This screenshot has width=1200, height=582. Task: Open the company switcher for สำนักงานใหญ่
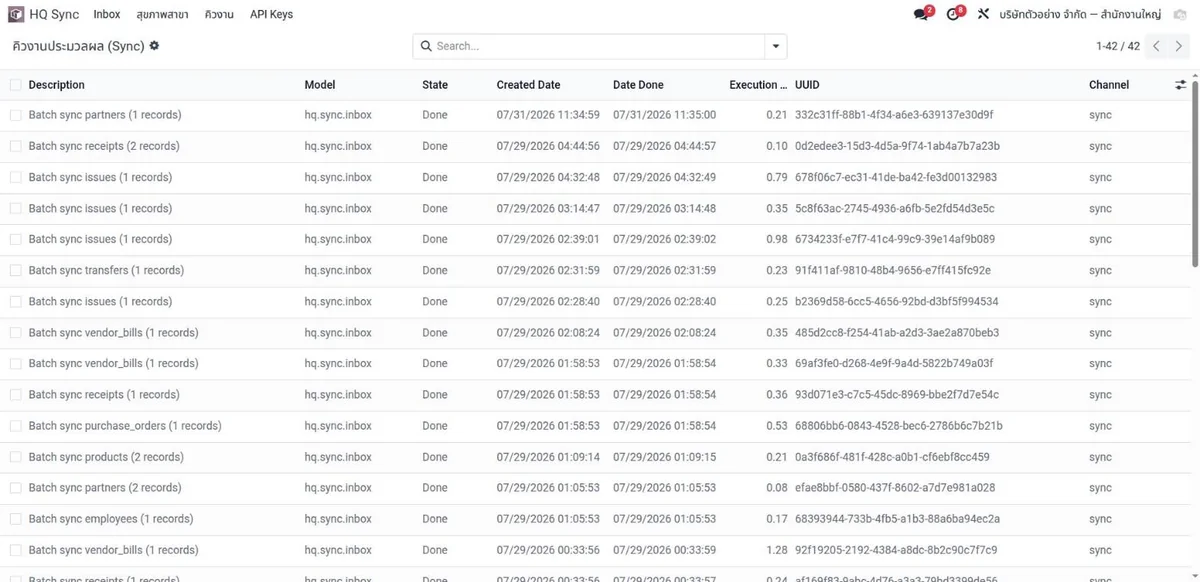point(1080,14)
